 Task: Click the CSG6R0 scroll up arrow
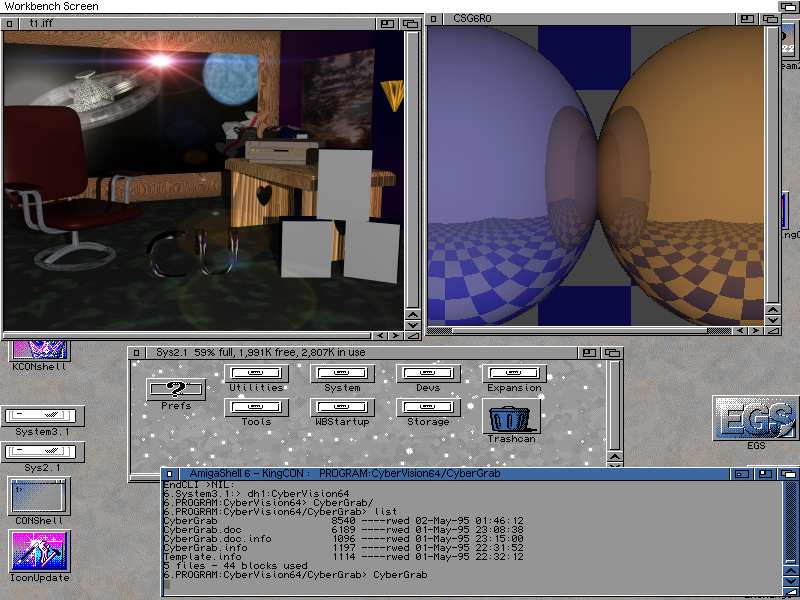[773, 310]
